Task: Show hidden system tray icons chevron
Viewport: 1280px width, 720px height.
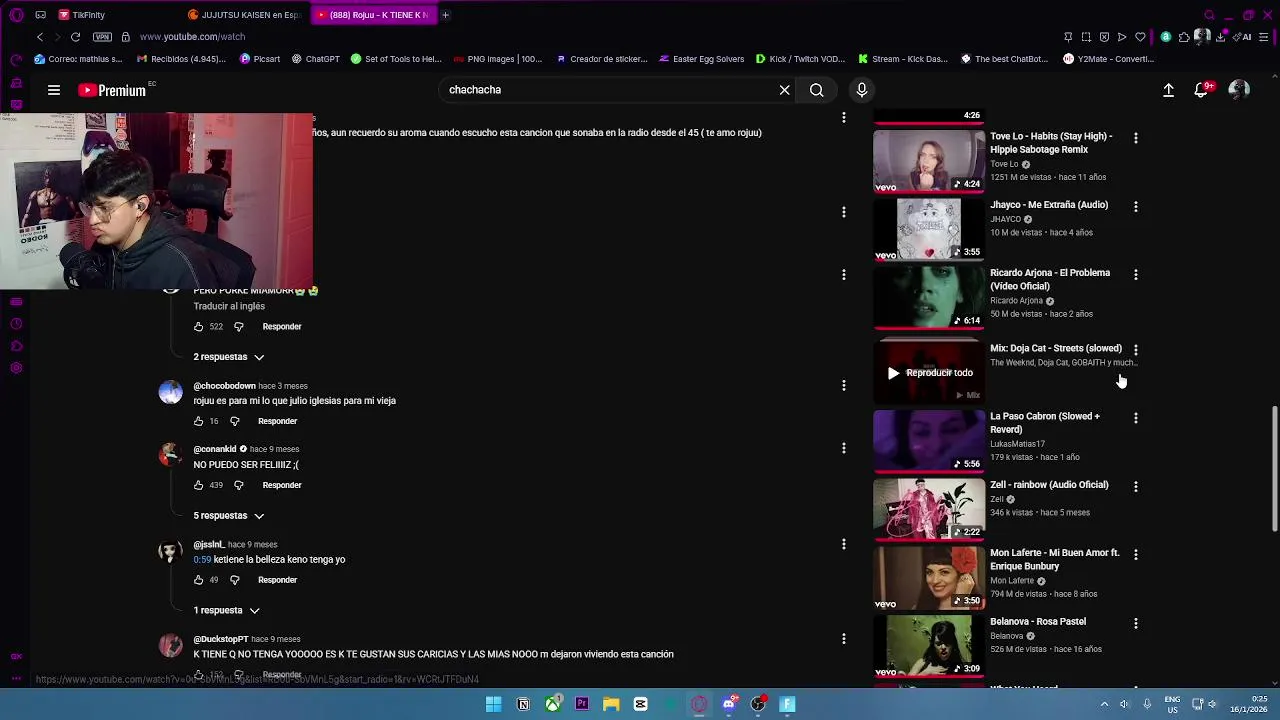Action: click(x=1104, y=704)
